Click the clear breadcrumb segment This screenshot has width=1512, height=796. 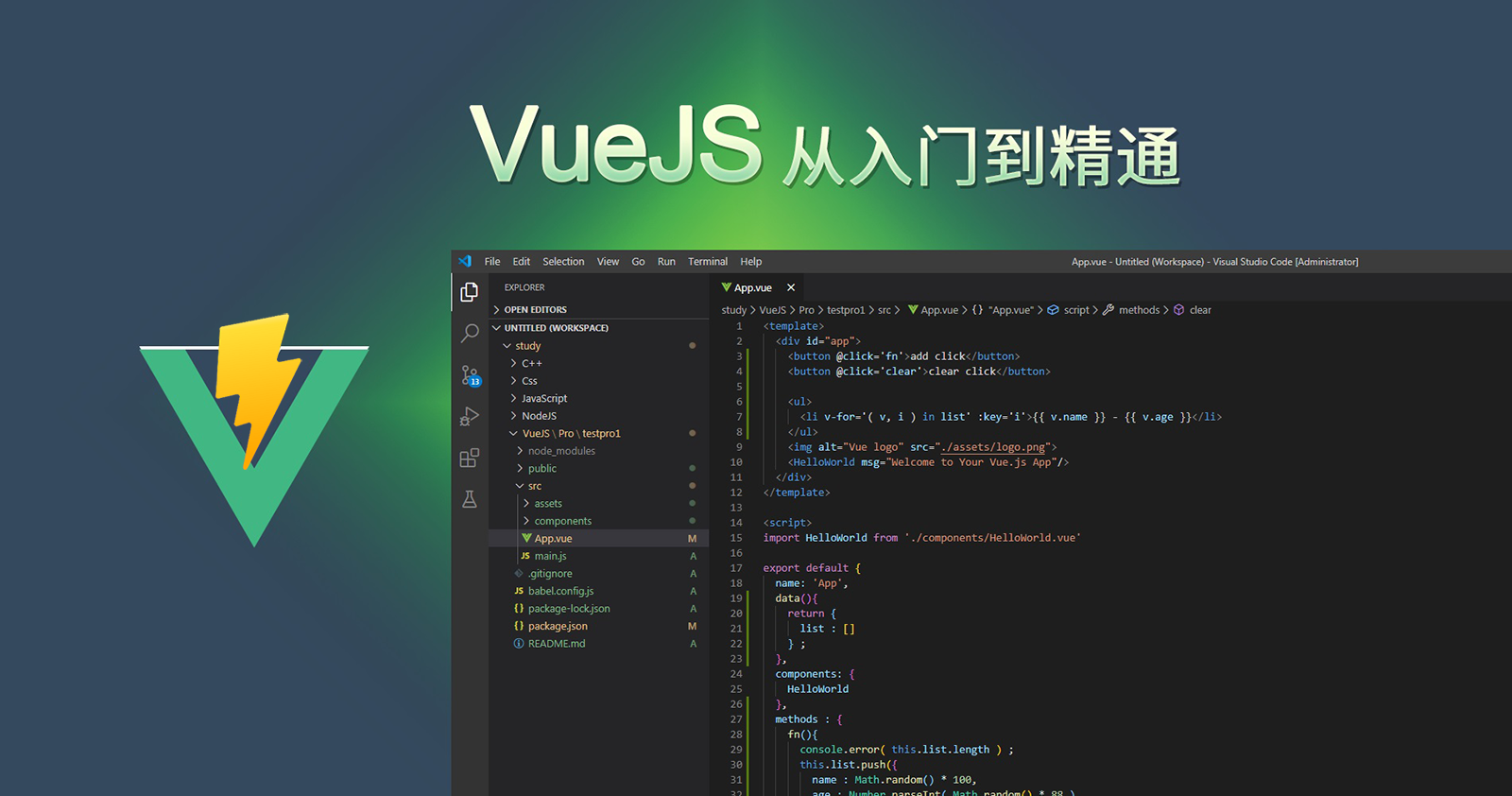[x=1200, y=310]
